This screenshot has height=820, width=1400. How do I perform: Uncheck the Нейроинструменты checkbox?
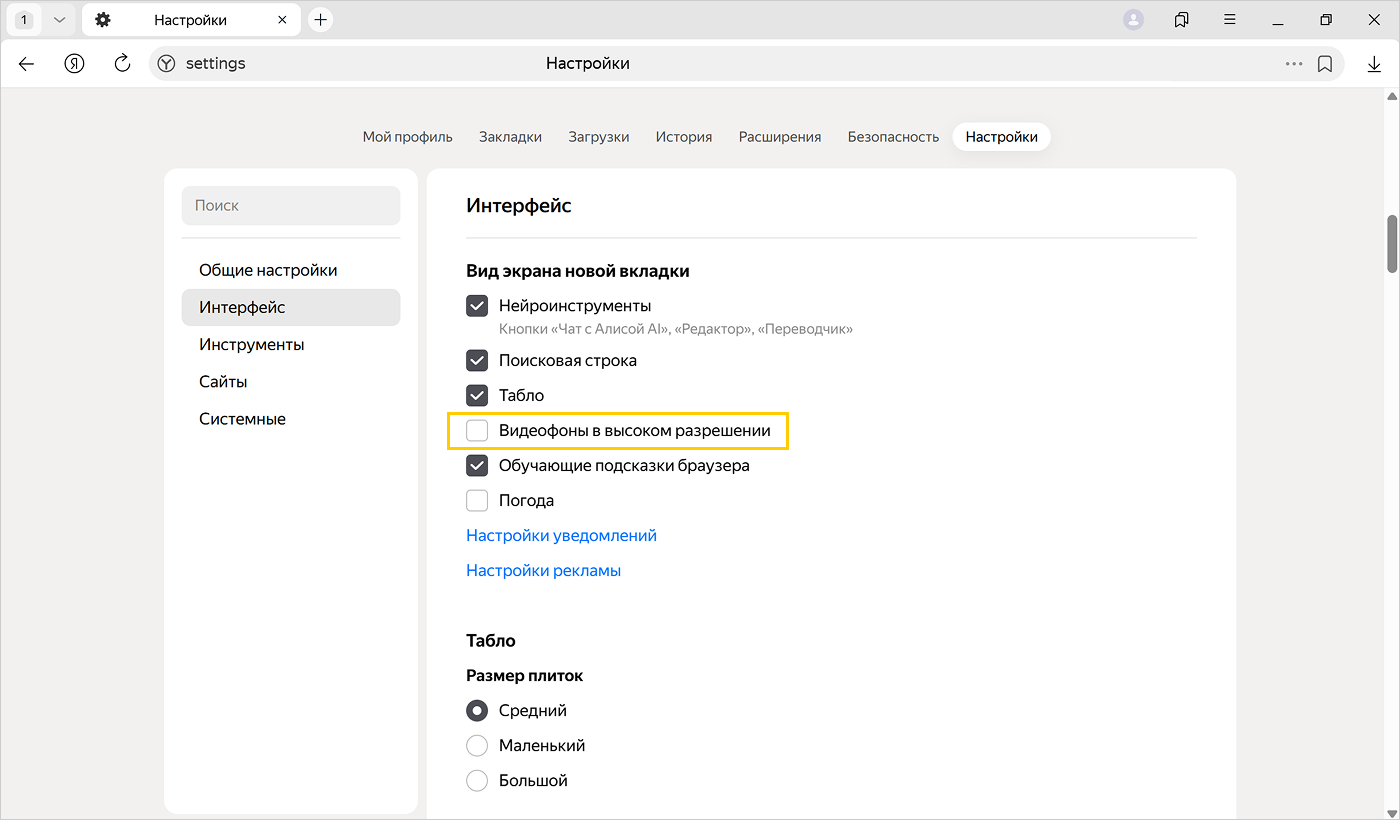pos(477,306)
